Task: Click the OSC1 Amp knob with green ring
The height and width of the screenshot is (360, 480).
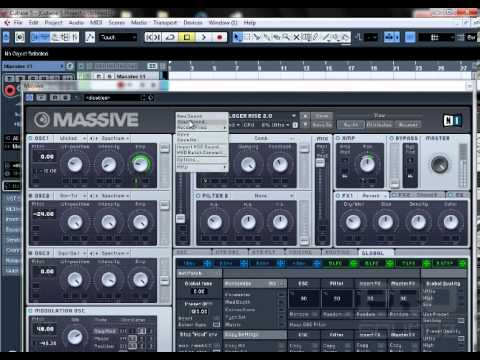Action: coord(140,164)
